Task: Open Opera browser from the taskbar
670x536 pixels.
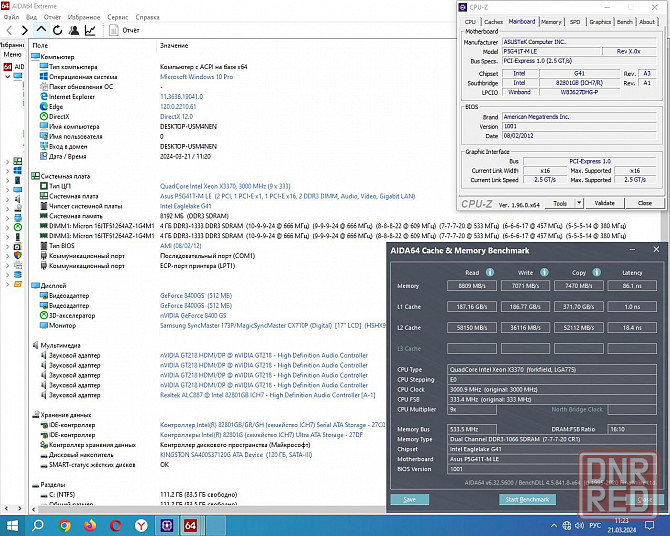Action: pyautogui.click(x=115, y=524)
